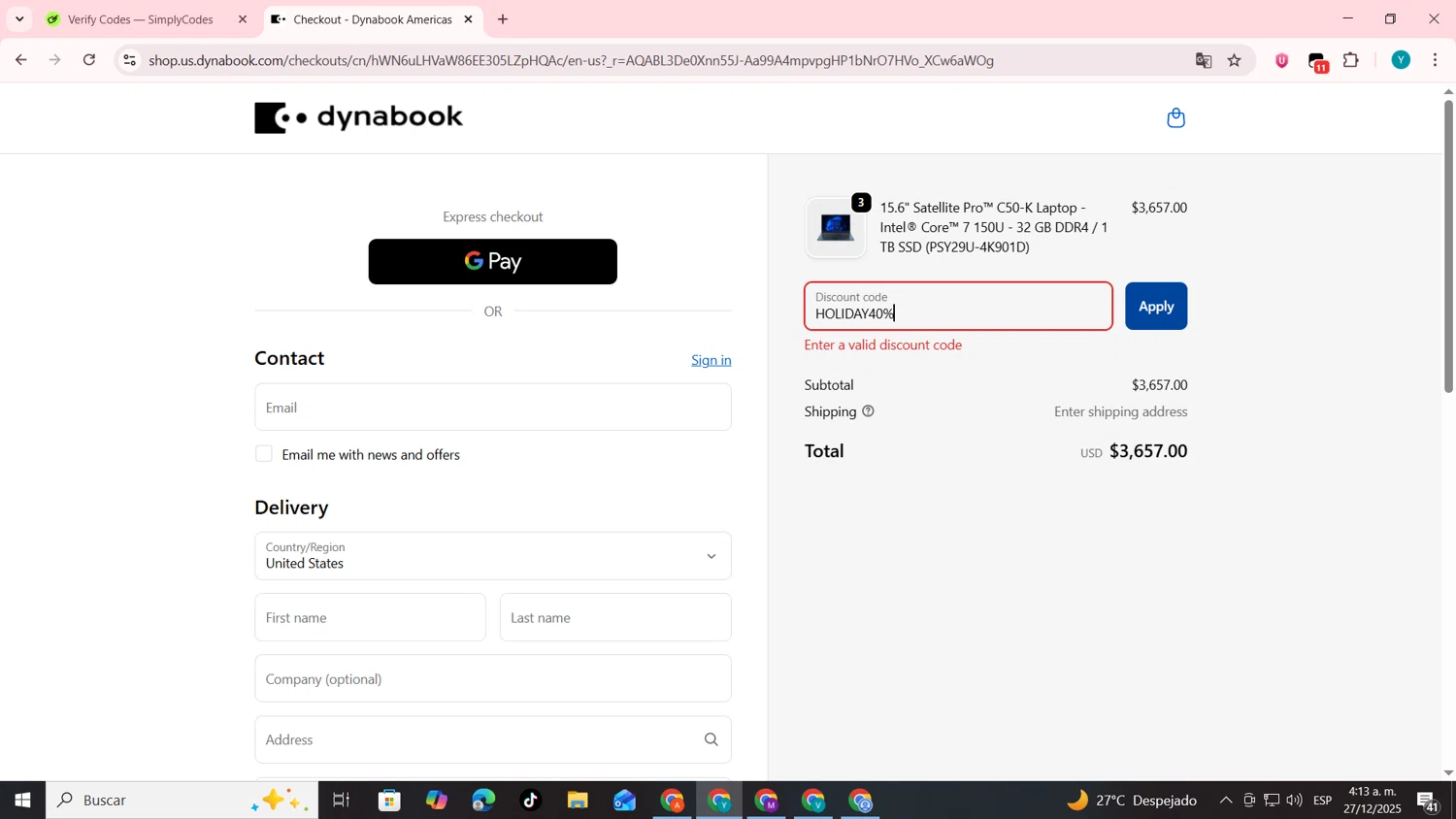Open the Chrome profile avatar

1401,60
